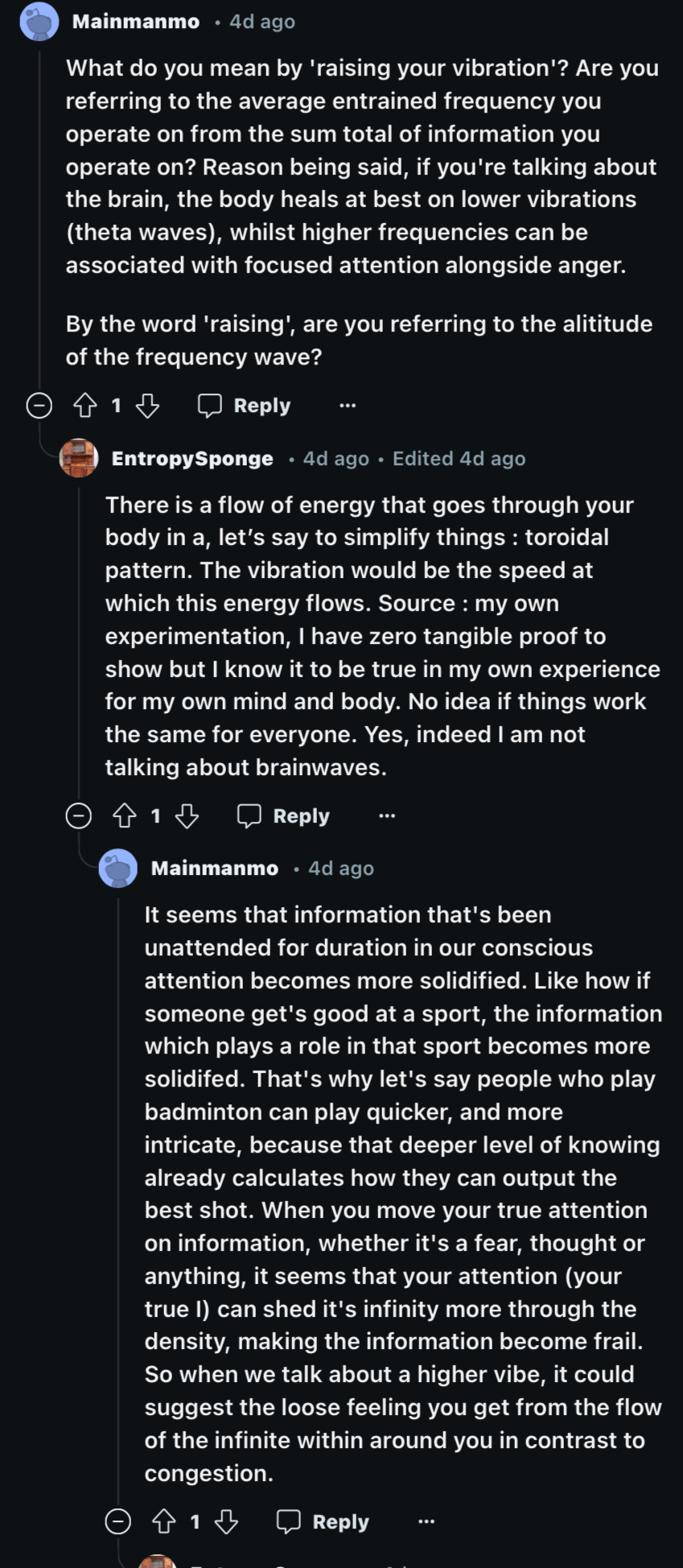Open Mainmanmo's avatar at top
Screen dimensions: 683x1568
point(39,22)
